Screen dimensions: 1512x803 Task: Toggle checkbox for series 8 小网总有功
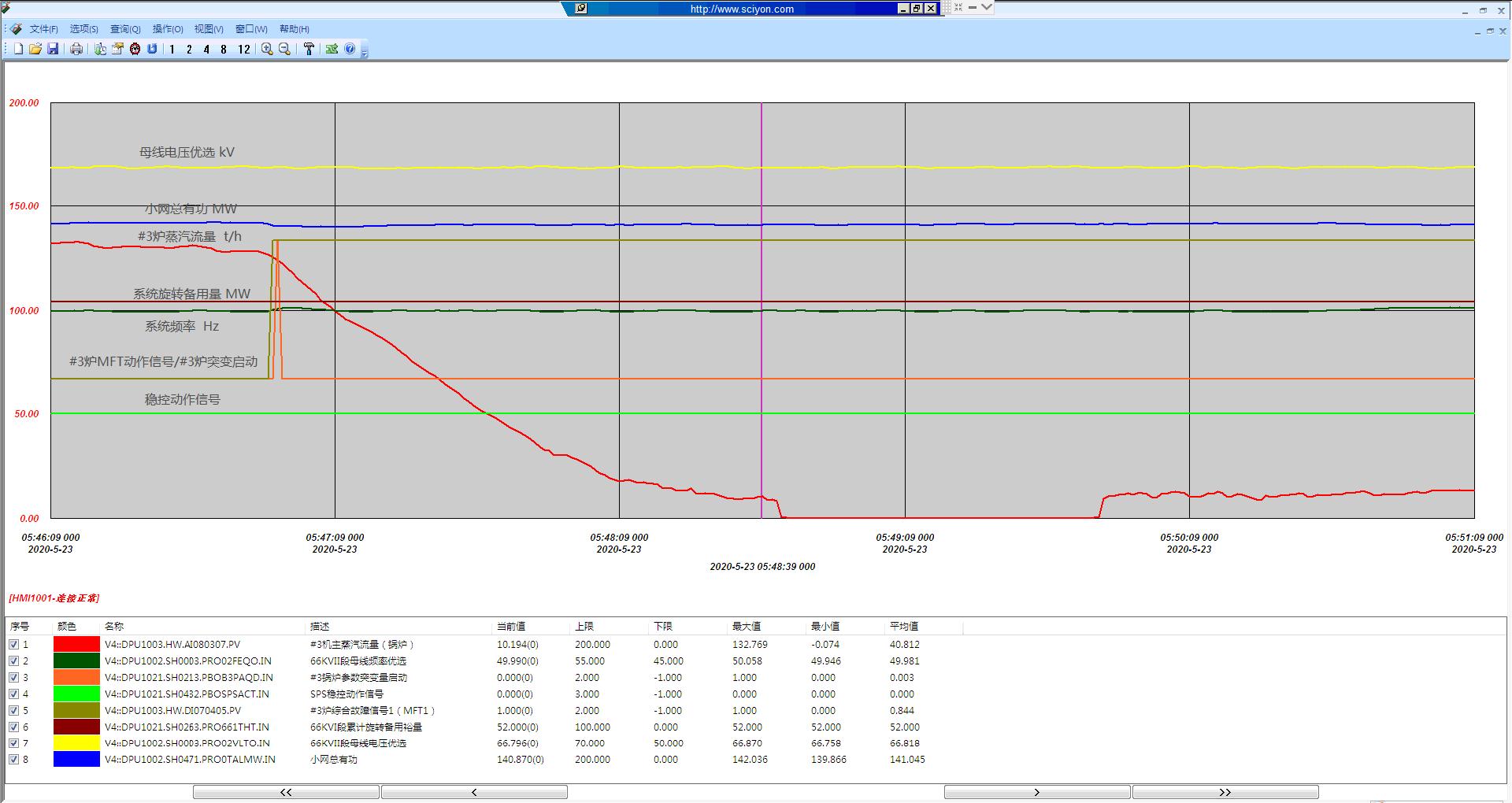tap(13, 759)
